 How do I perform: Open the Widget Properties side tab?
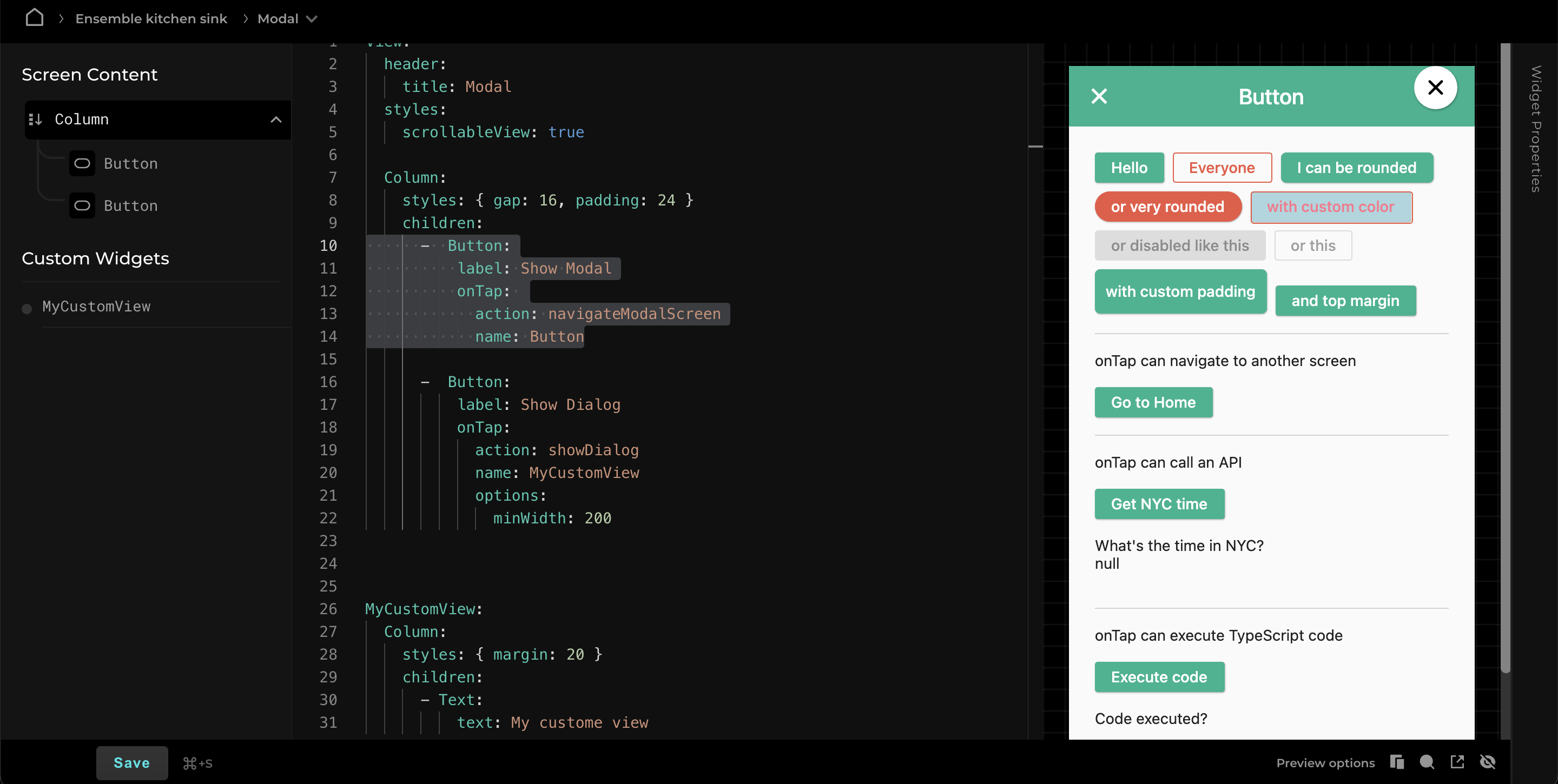click(1536, 129)
